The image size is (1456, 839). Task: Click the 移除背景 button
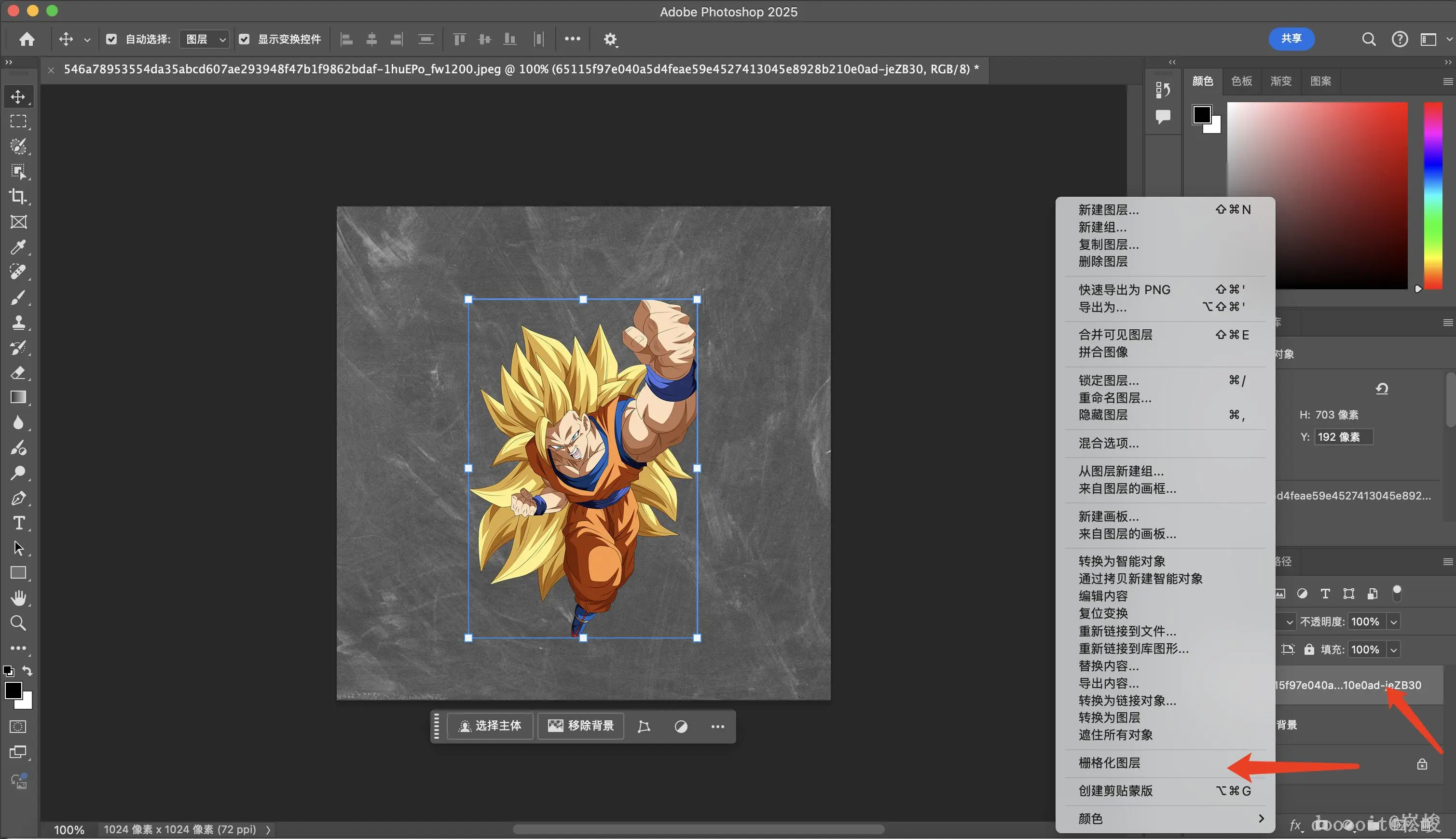580,726
